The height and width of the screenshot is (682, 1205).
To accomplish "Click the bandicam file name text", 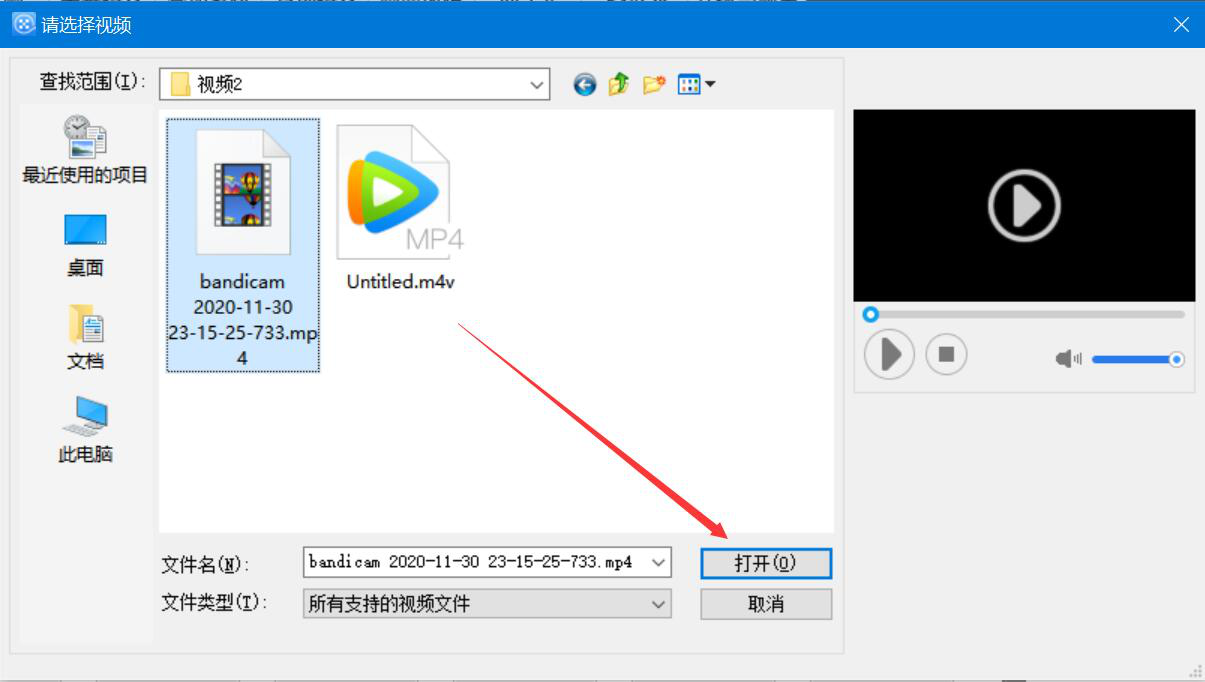I will [243, 320].
